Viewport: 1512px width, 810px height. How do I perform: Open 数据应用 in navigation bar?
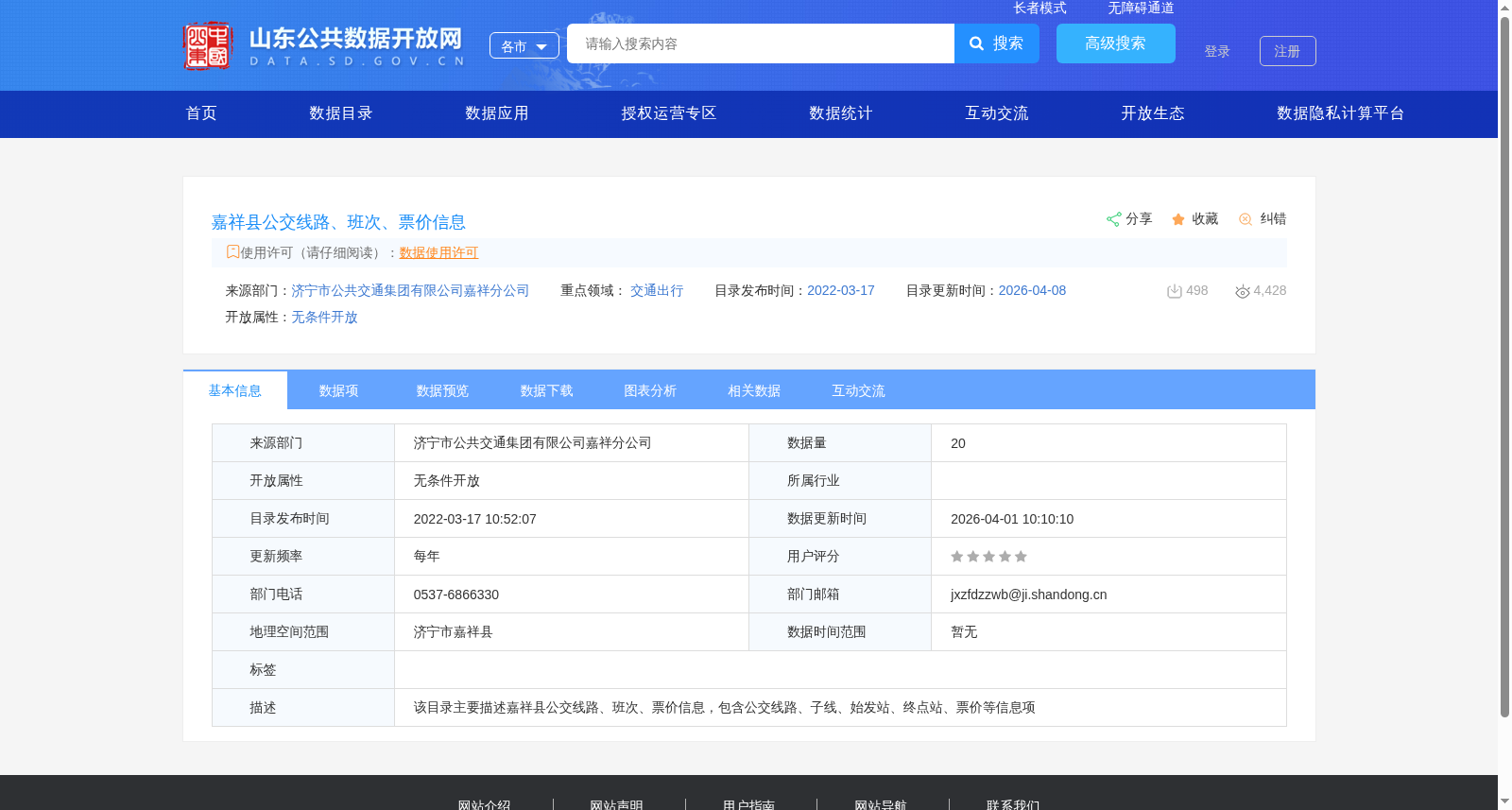497,113
